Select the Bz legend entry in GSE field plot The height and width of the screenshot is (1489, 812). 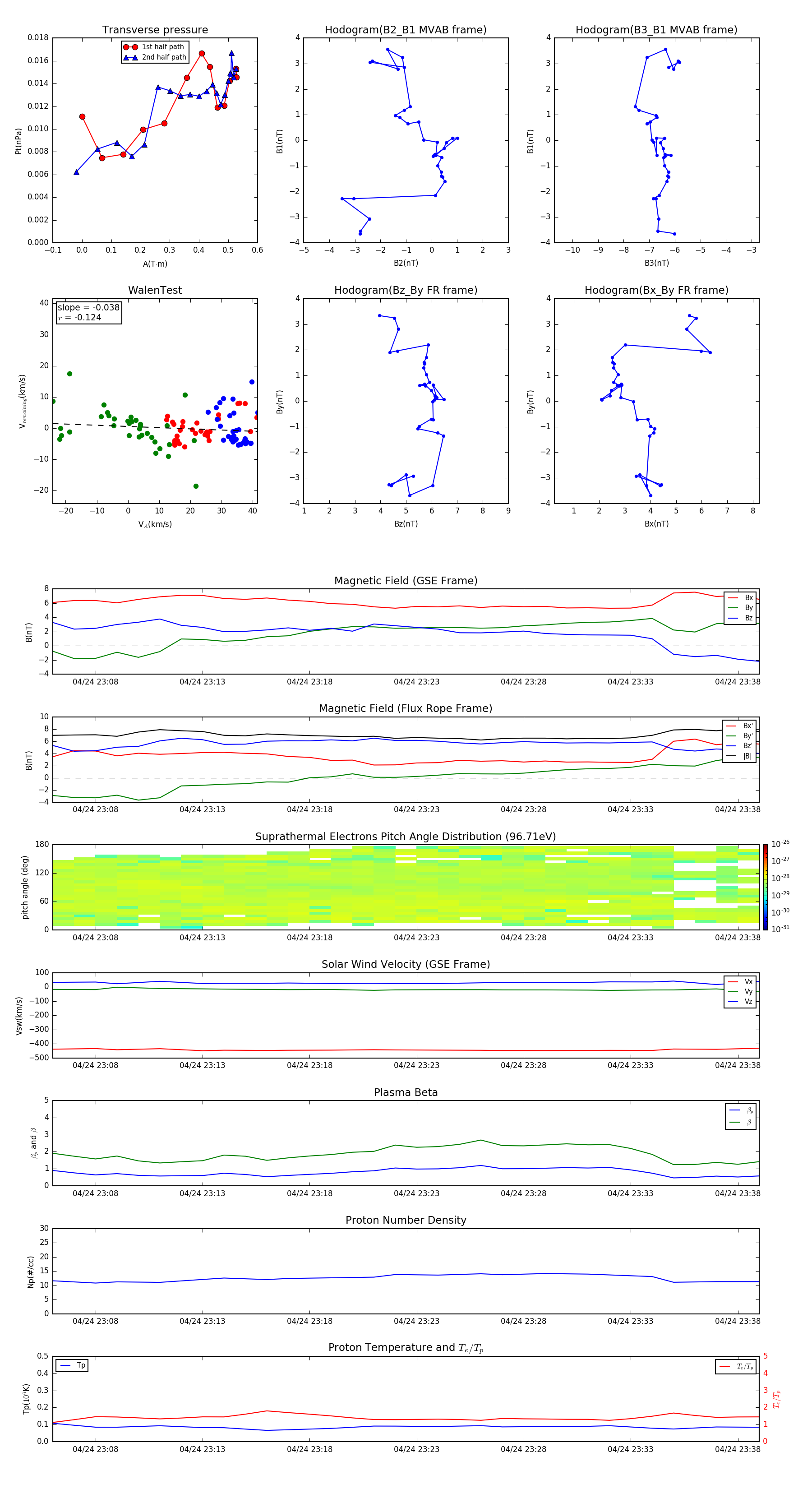[x=740, y=618]
